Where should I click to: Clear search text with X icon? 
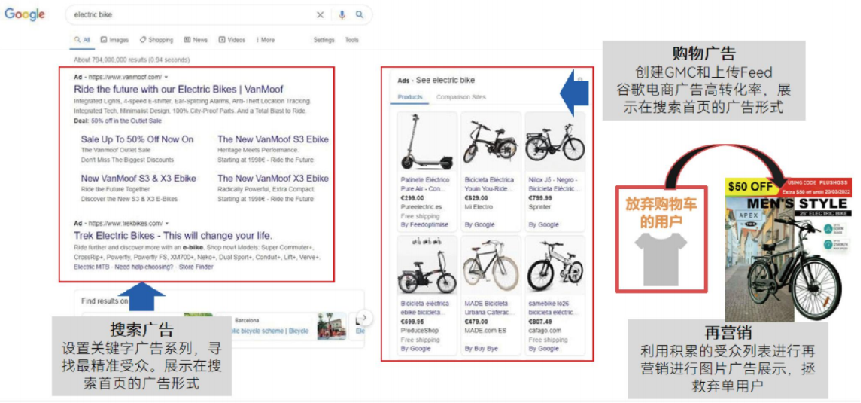pyautogui.click(x=321, y=15)
